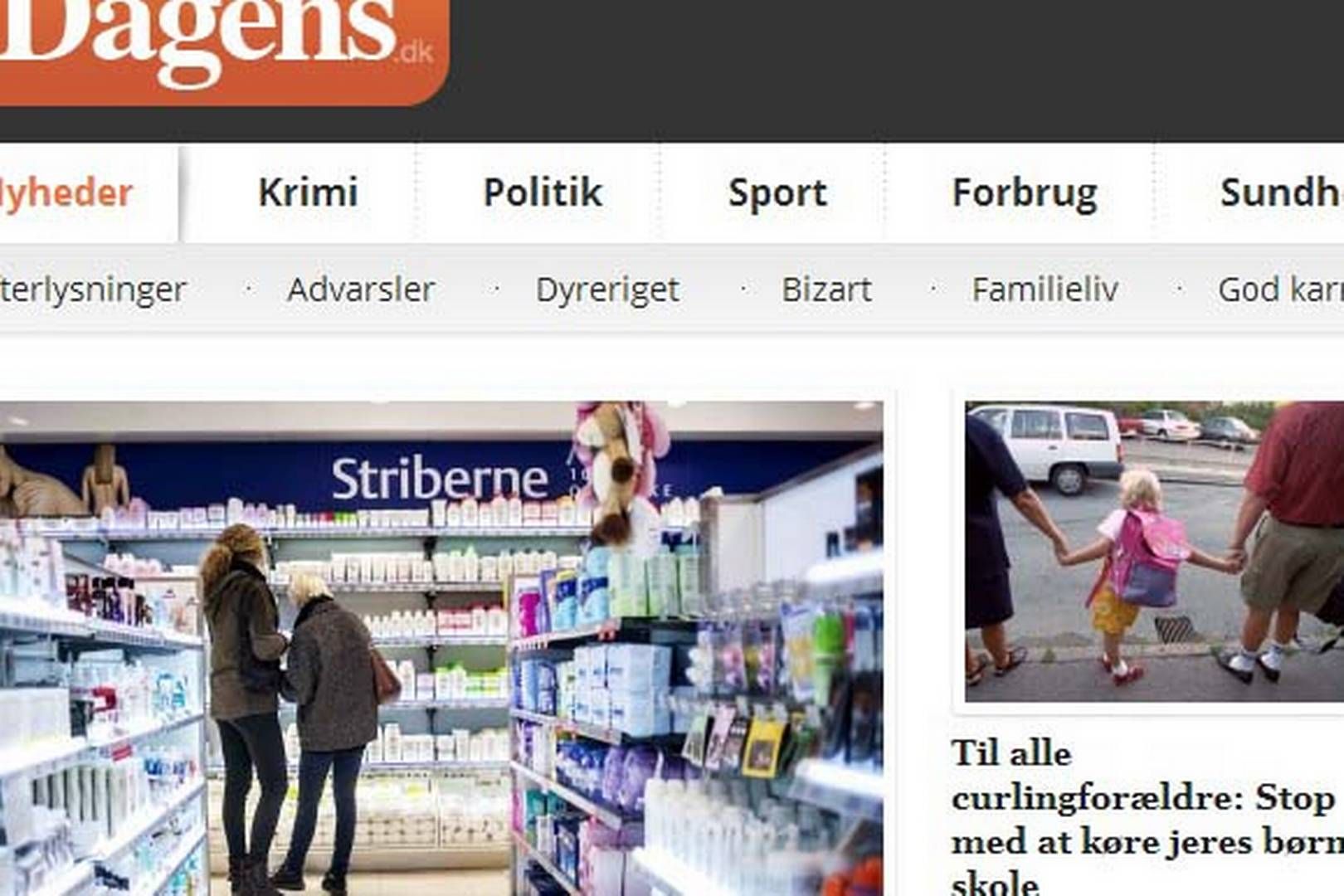Image resolution: width=1344 pixels, height=896 pixels.
Task: Open the Forbrug section
Action: (1025, 194)
